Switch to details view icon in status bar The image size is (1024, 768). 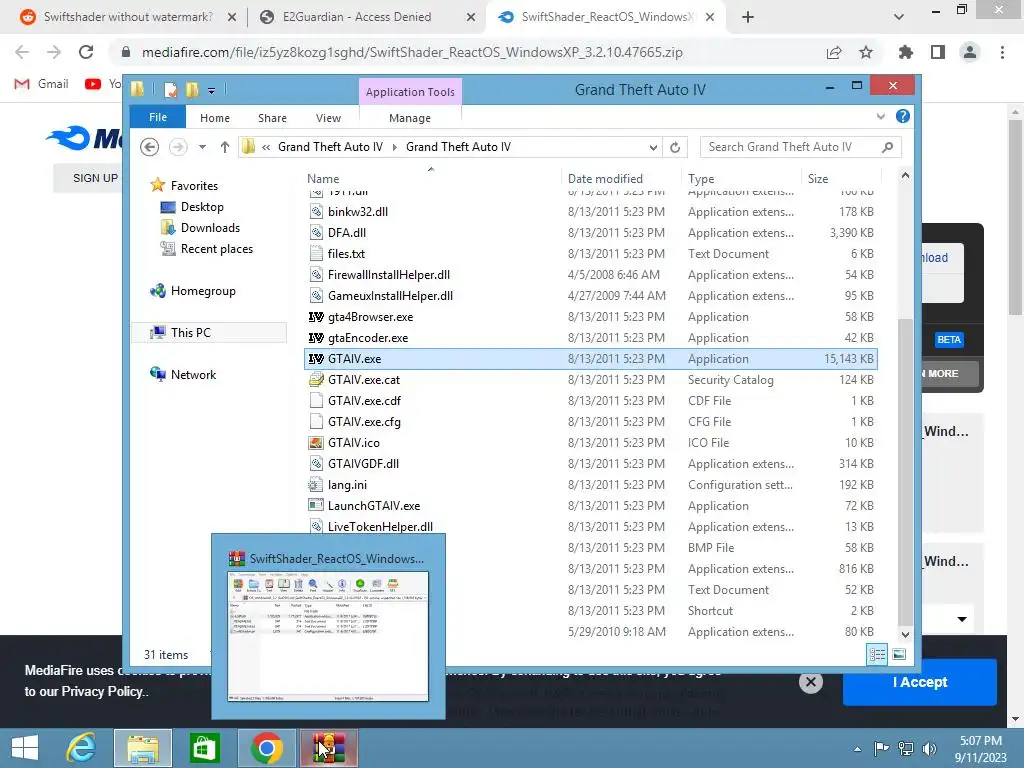tap(877, 654)
